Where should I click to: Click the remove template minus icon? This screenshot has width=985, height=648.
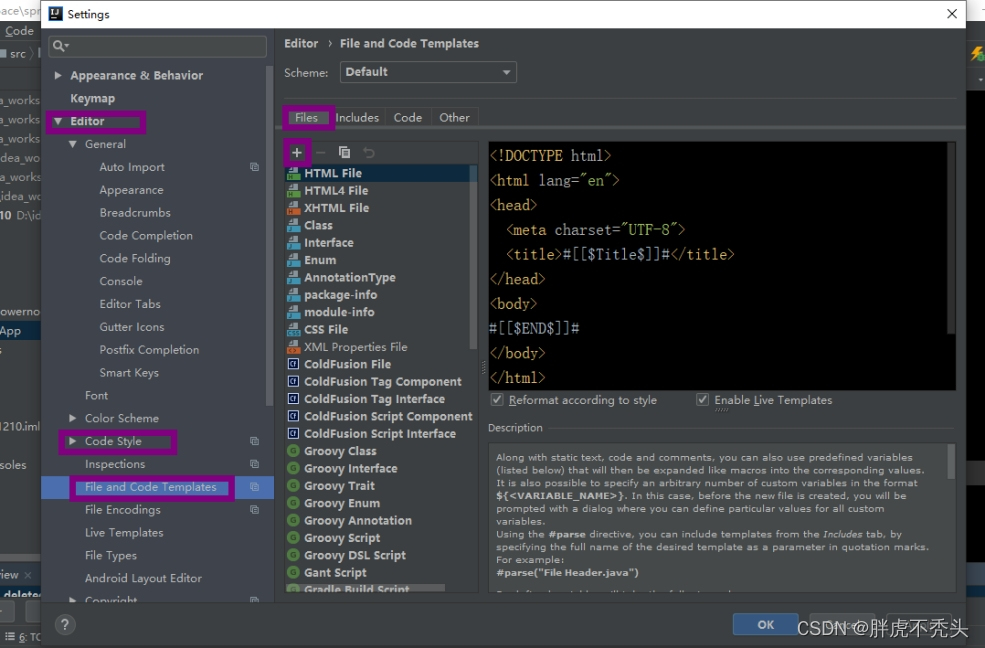[x=320, y=153]
